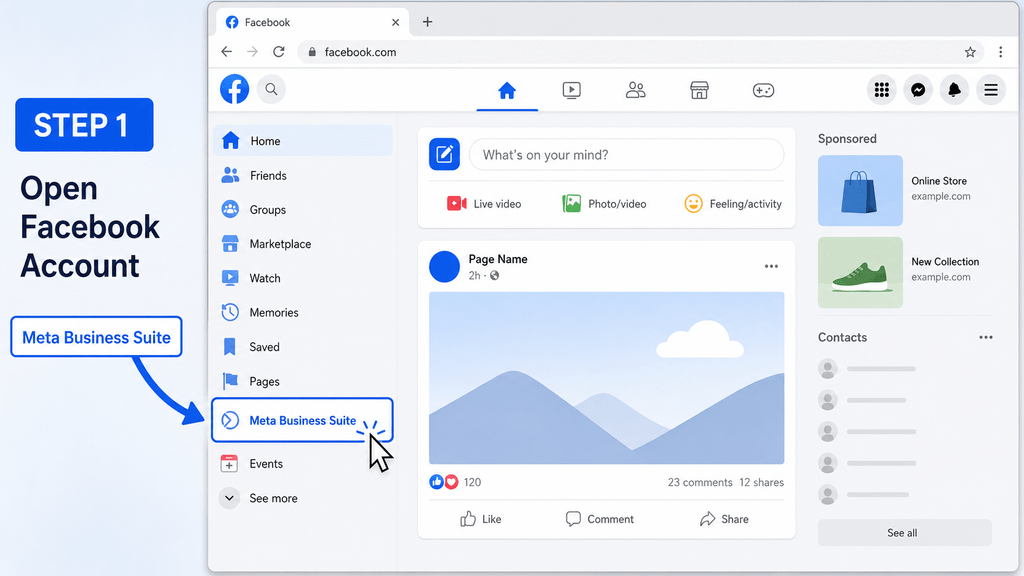Screen dimensions: 1024x576
Task: Open Messenger chat icon
Action: (x=918, y=89)
